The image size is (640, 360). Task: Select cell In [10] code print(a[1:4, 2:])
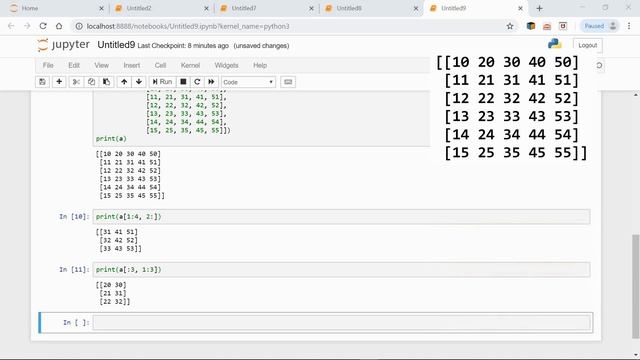(342, 217)
